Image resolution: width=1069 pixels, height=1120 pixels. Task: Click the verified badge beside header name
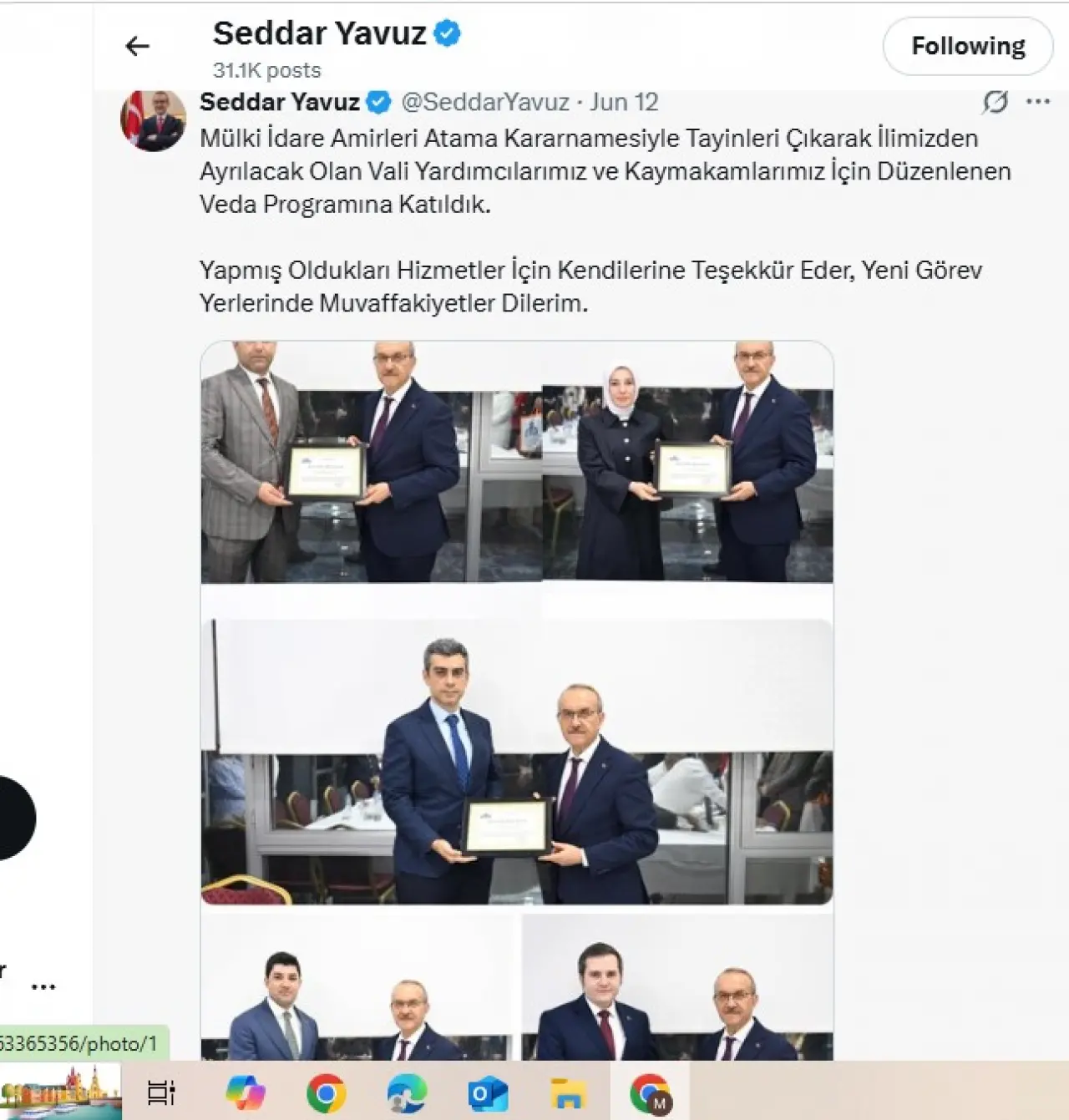pos(448,33)
